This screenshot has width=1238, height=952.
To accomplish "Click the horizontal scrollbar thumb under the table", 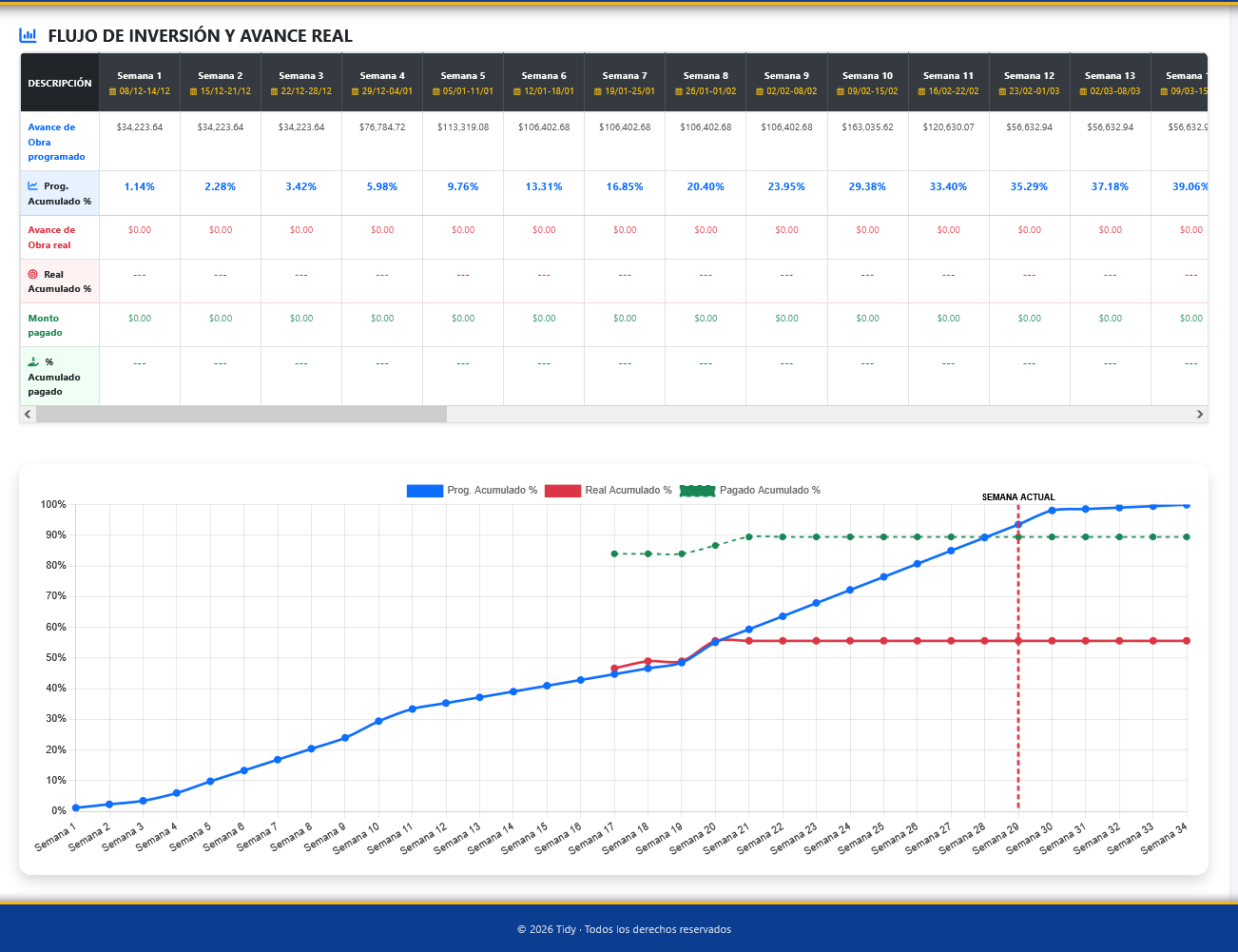I will (x=242, y=414).
